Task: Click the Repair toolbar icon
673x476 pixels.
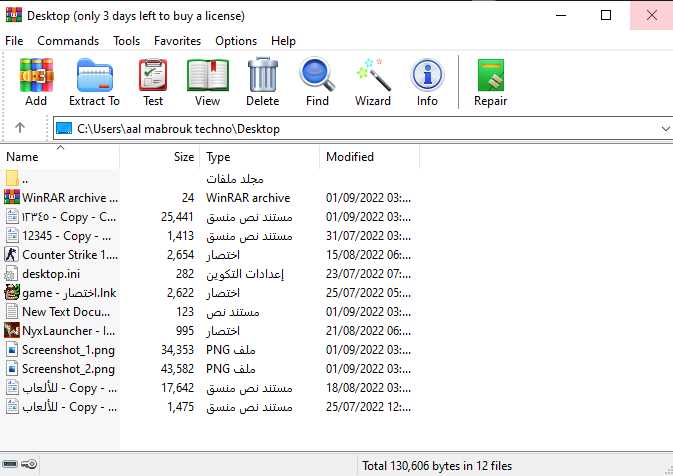Action: tap(491, 75)
